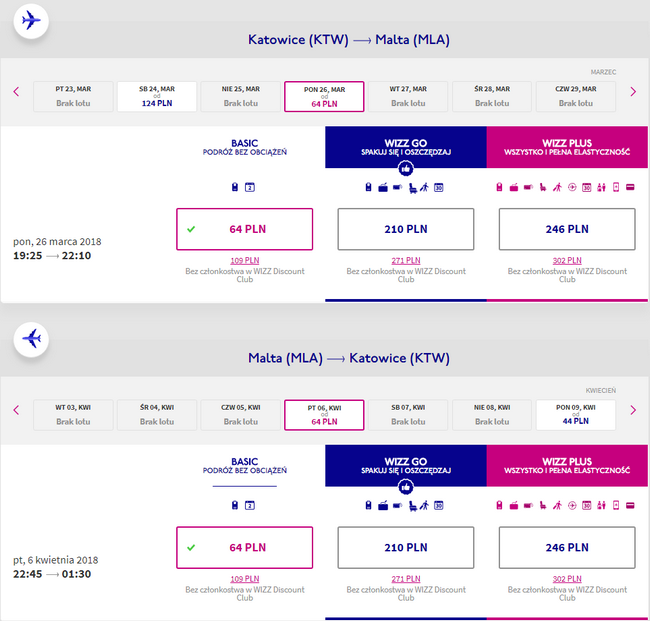Click return Wizz Plus payment card icon
Viewport: 650px width, 621px height.
[x=630, y=506]
